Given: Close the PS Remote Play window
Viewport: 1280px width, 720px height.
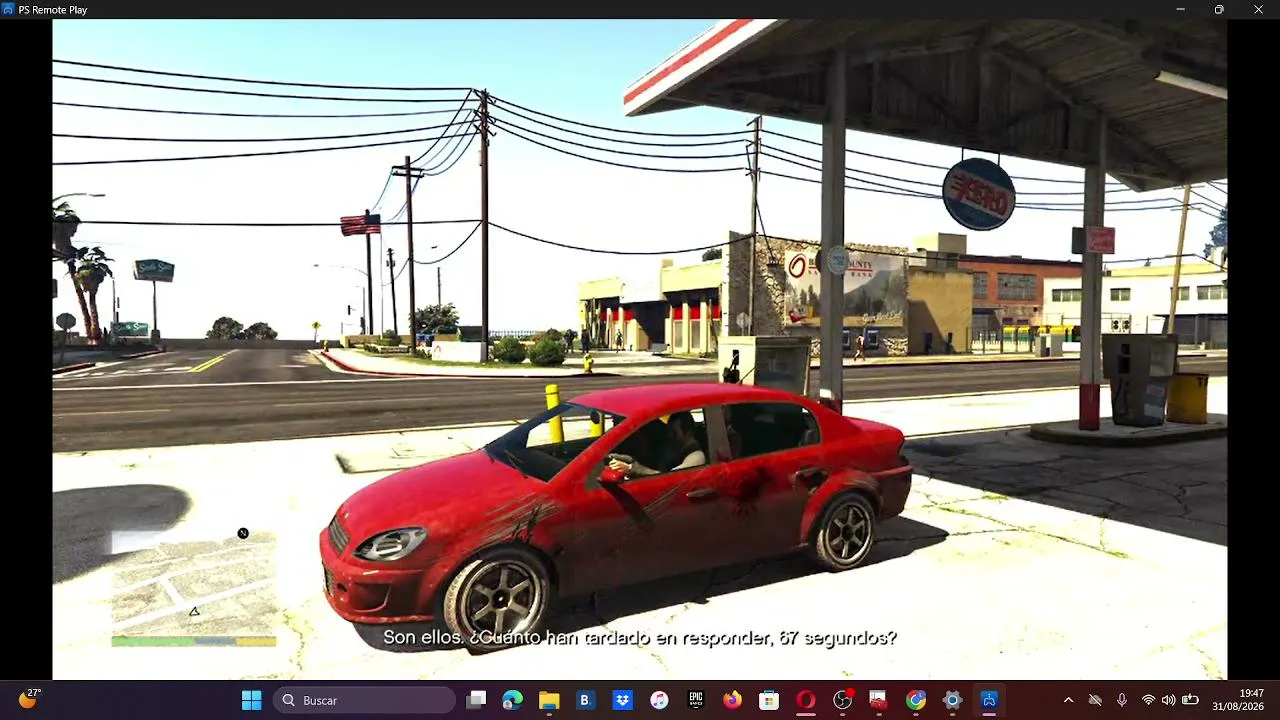Looking at the screenshot, I should [1258, 9].
